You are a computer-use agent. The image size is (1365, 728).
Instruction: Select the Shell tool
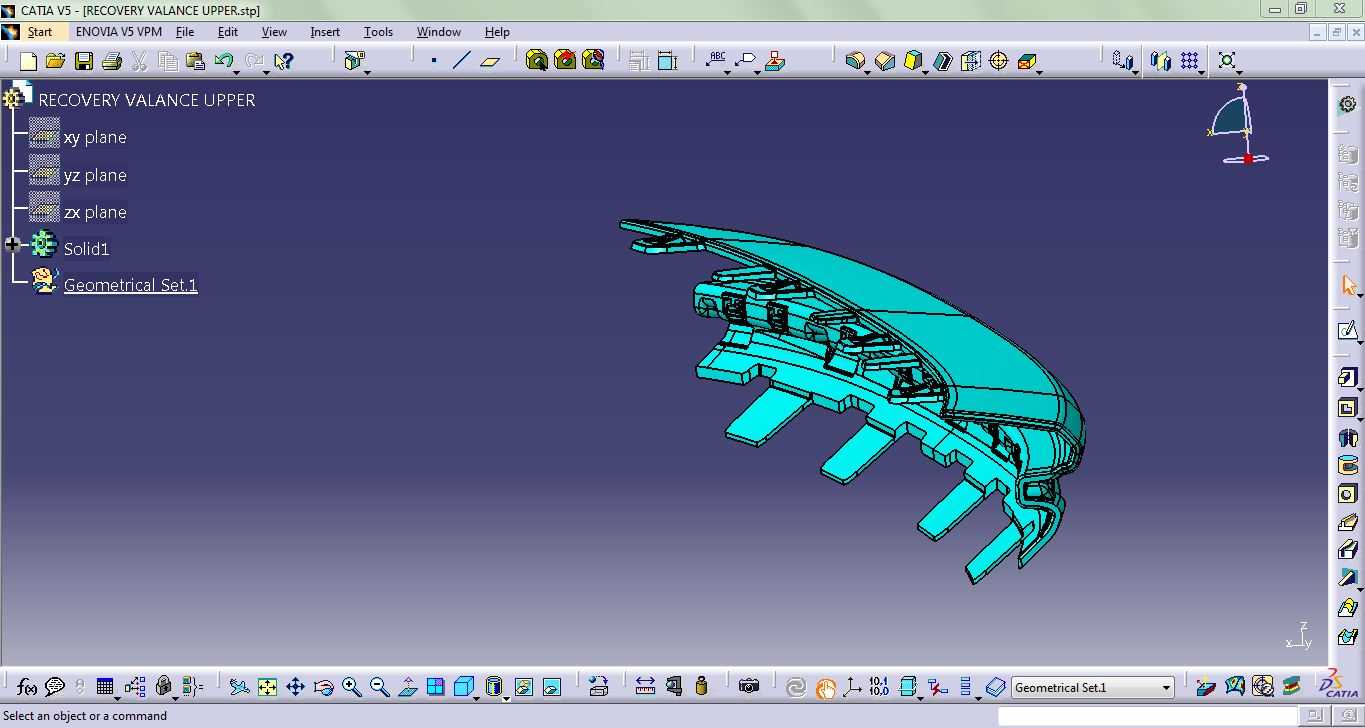click(x=943, y=61)
